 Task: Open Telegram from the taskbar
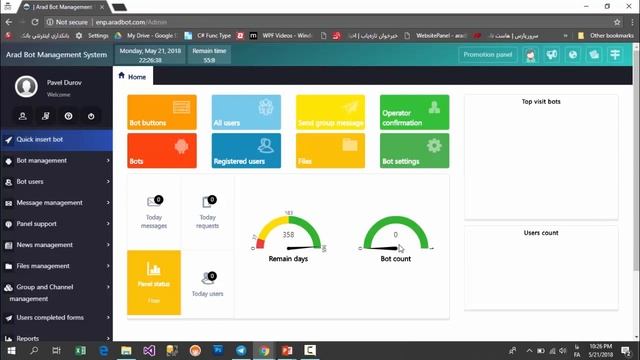pos(241,350)
